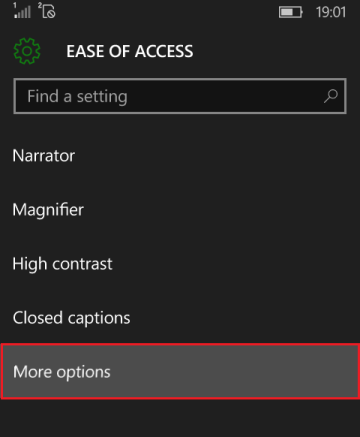The width and height of the screenshot is (360, 437).
Task: Tap the High contrast list row
Action: click(180, 264)
